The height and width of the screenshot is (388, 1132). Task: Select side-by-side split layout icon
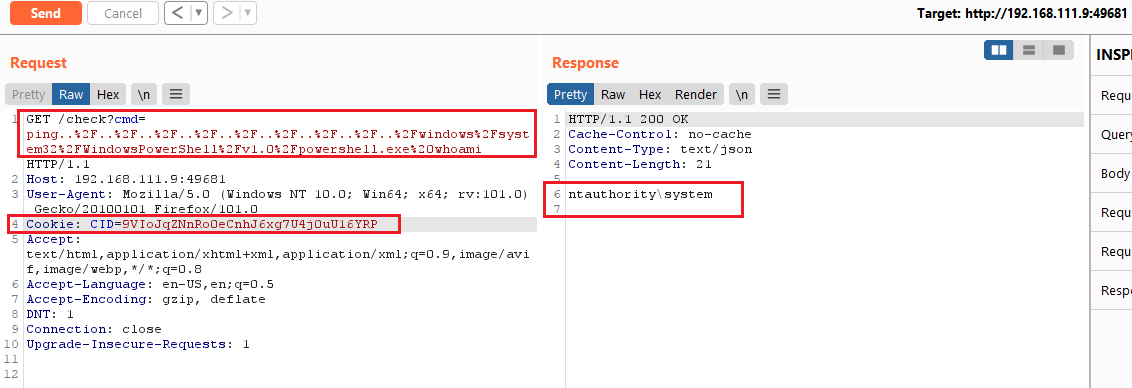[x=999, y=50]
